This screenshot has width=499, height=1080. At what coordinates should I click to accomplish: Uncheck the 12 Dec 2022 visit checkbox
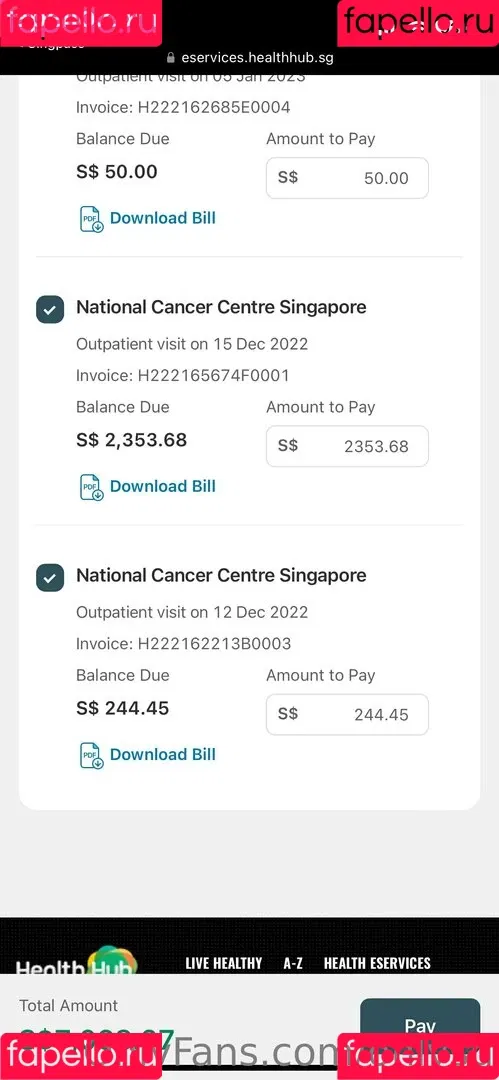click(50, 578)
